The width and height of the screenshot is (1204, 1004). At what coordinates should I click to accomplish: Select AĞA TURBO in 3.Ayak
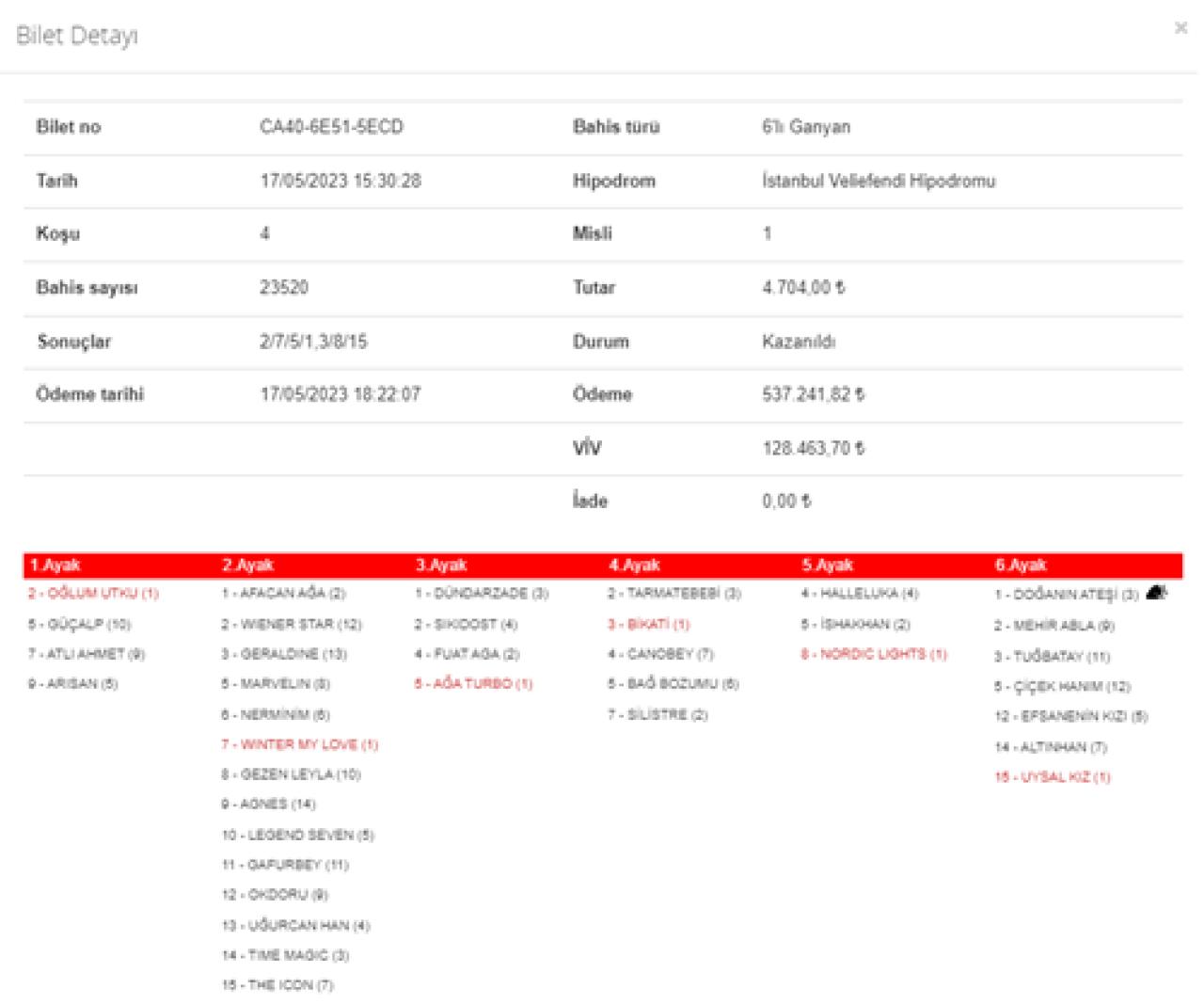tap(474, 683)
